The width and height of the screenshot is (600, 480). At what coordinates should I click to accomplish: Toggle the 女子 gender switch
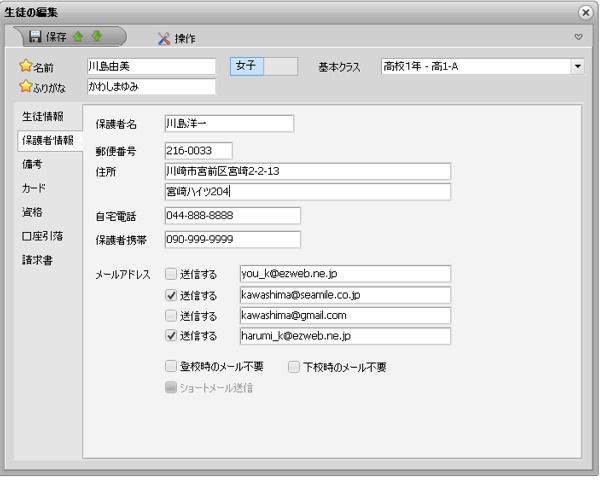(x=264, y=66)
